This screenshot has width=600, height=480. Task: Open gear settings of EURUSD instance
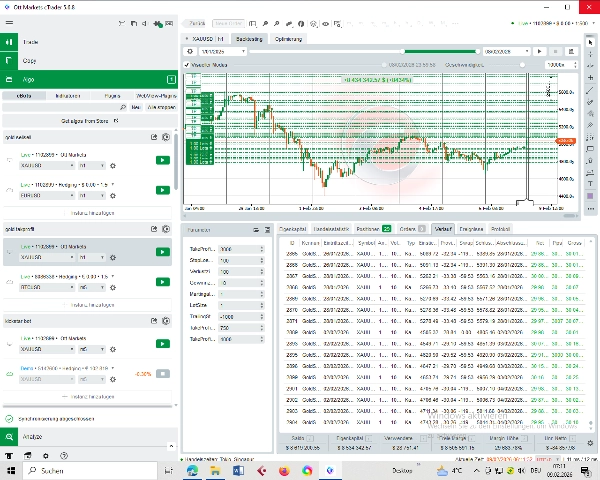click(x=113, y=196)
